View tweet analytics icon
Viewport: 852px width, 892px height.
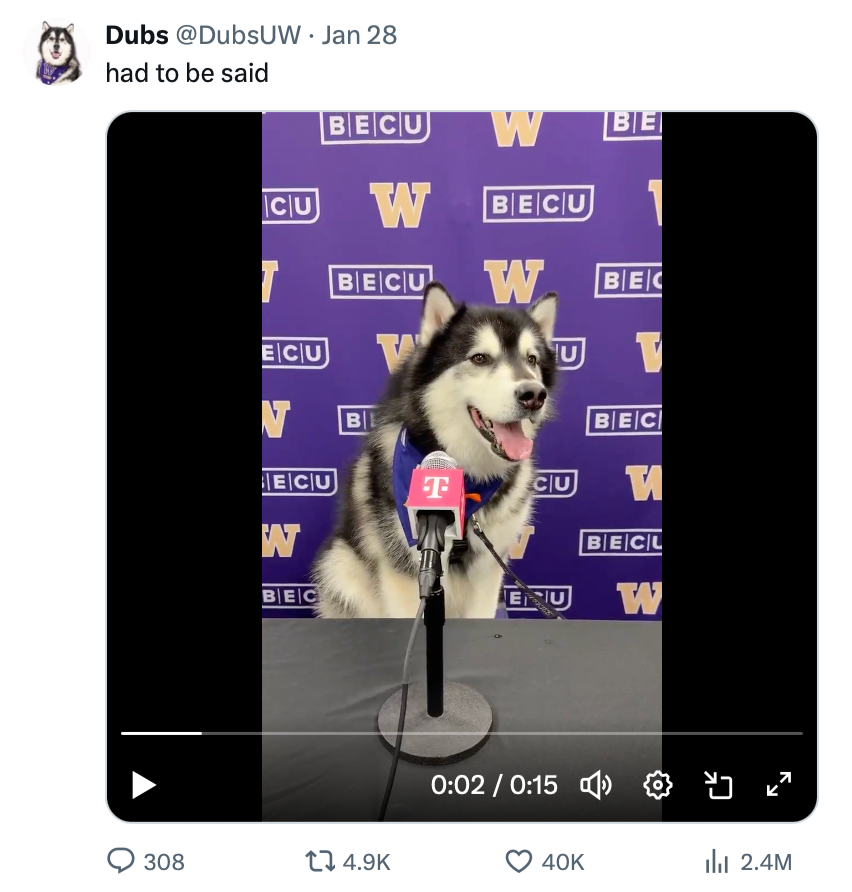pos(717,862)
